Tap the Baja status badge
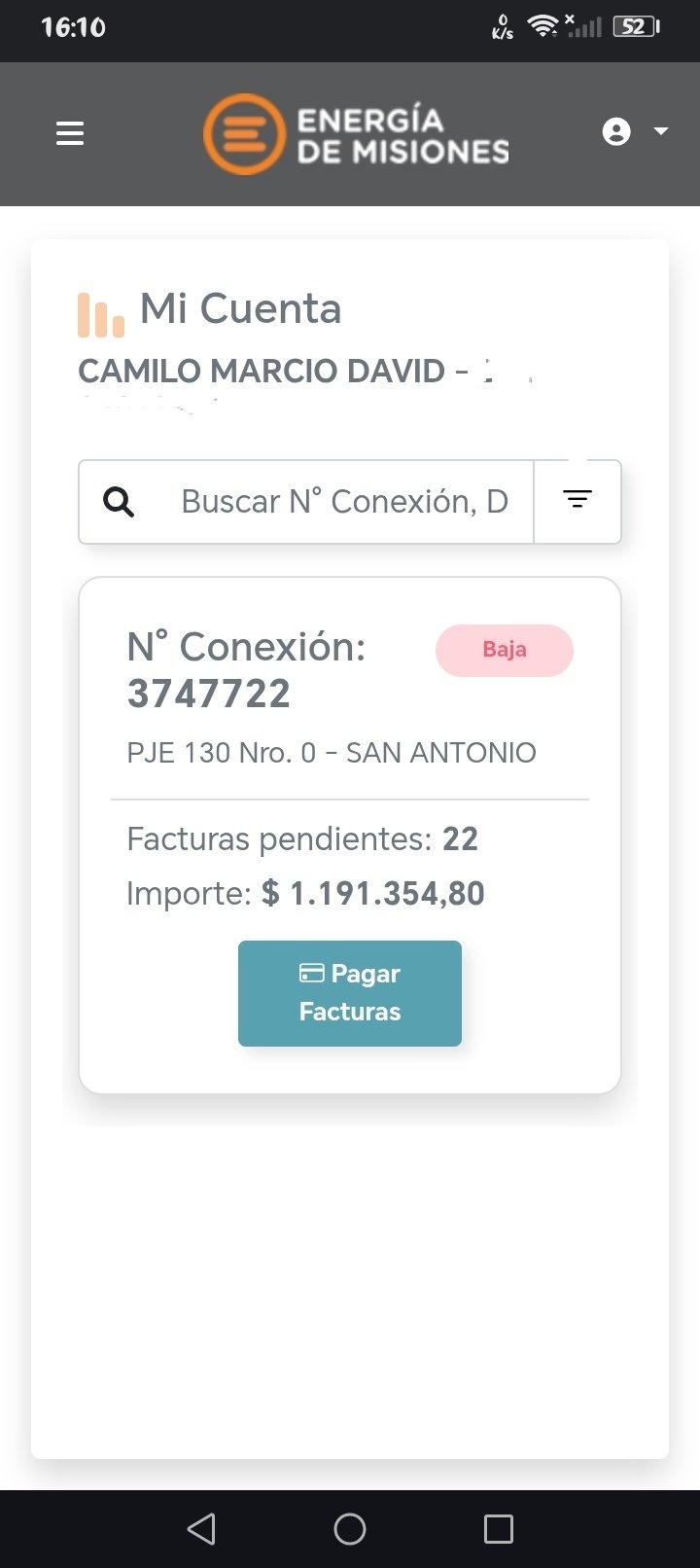Screen dimensions: 700x1568 505,650
